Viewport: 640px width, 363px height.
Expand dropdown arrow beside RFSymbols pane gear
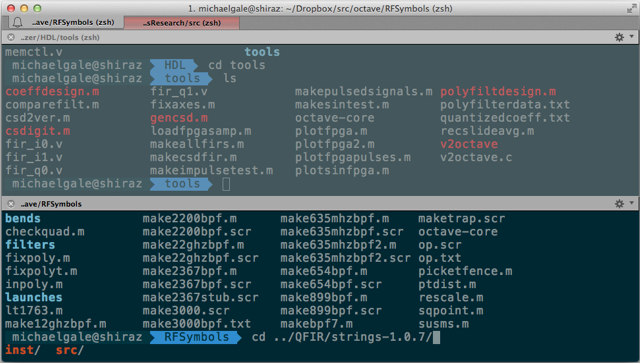pyautogui.click(x=632, y=203)
